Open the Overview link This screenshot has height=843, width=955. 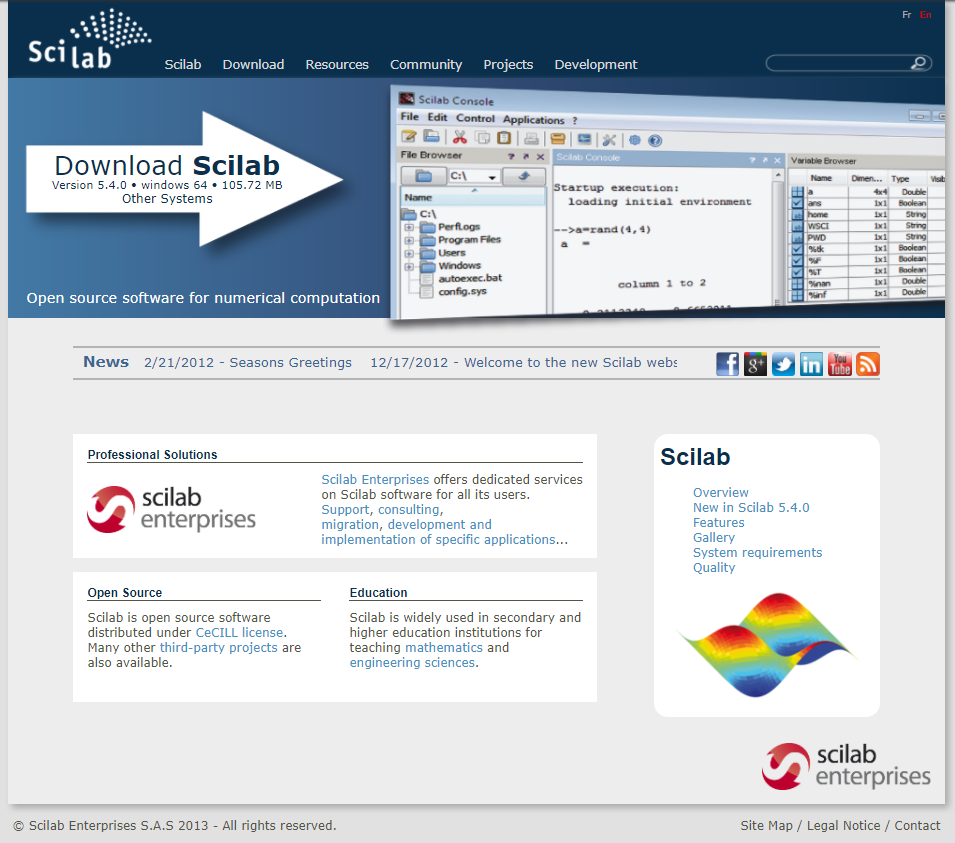(x=721, y=492)
